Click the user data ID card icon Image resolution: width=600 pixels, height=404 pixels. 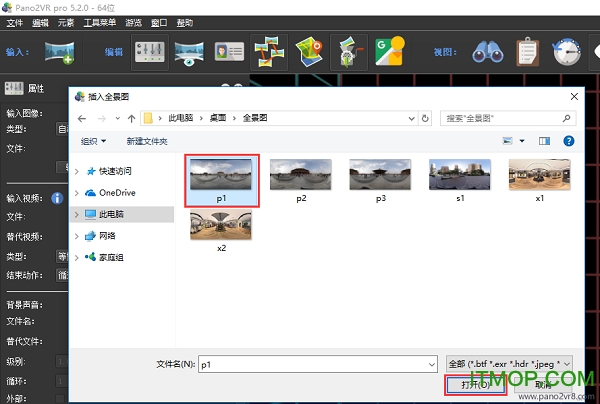[x=230, y=51]
